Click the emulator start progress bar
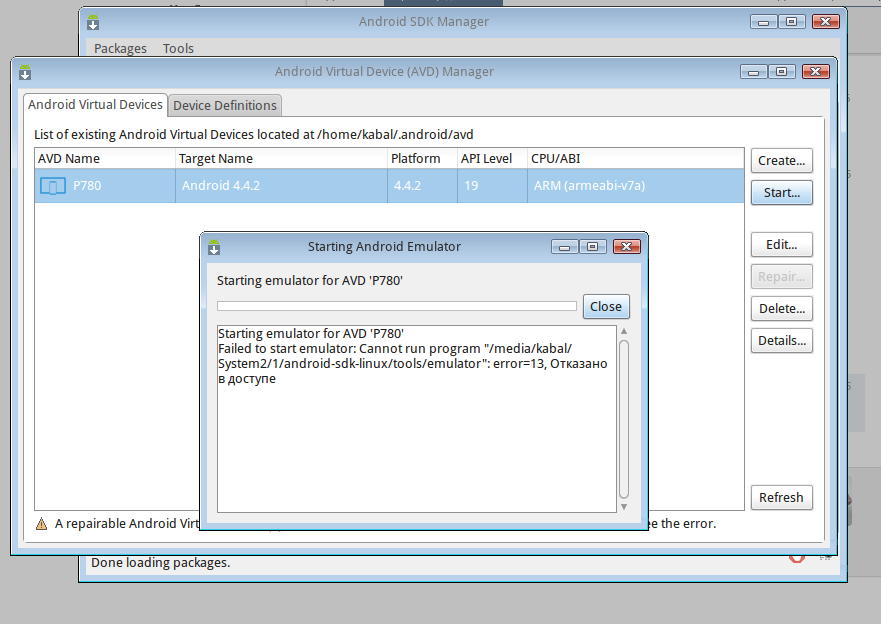Screen dimensions: 881x624 point(397,306)
